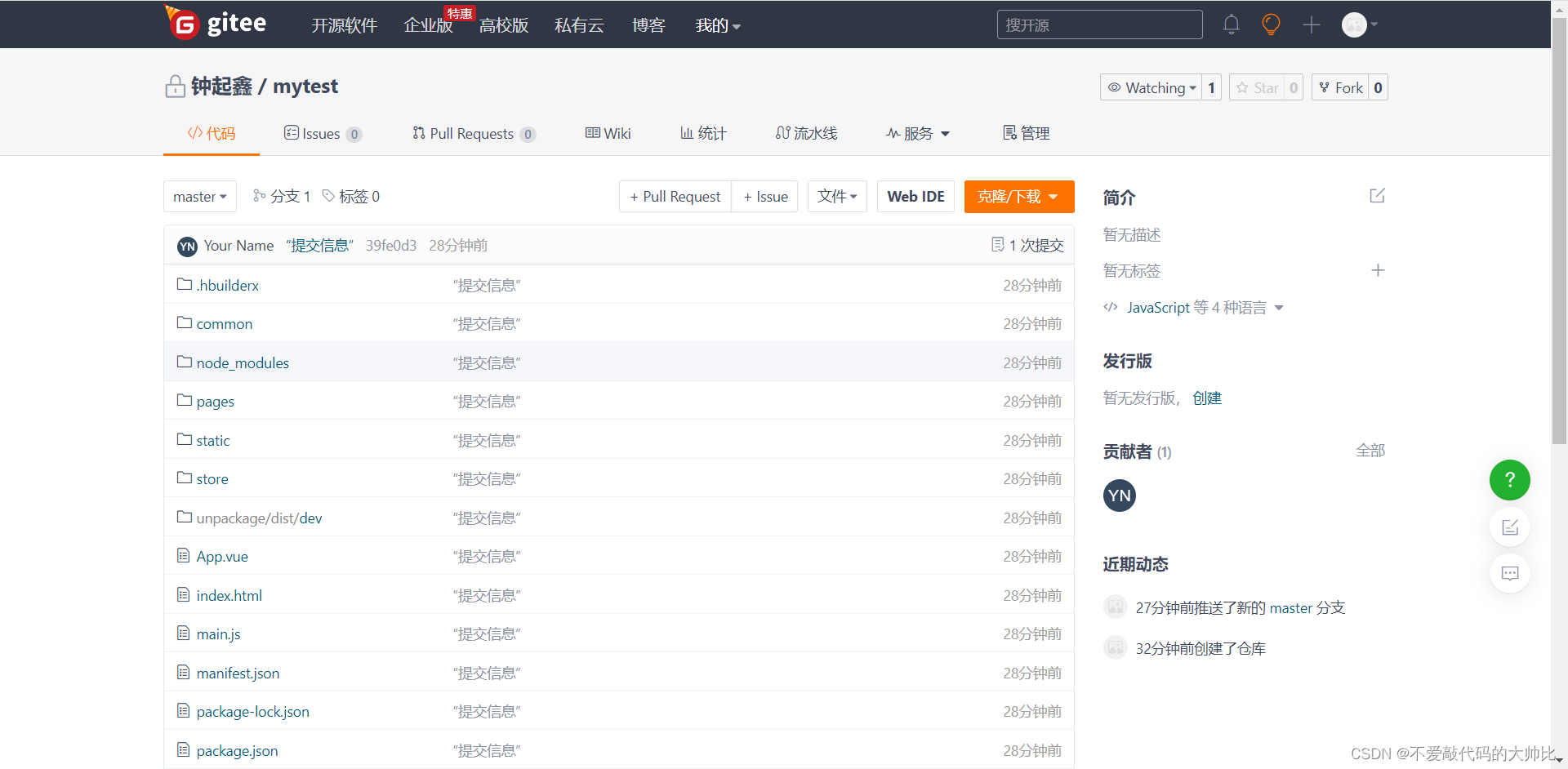
Task: Open the master branch selector
Action: 199,196
